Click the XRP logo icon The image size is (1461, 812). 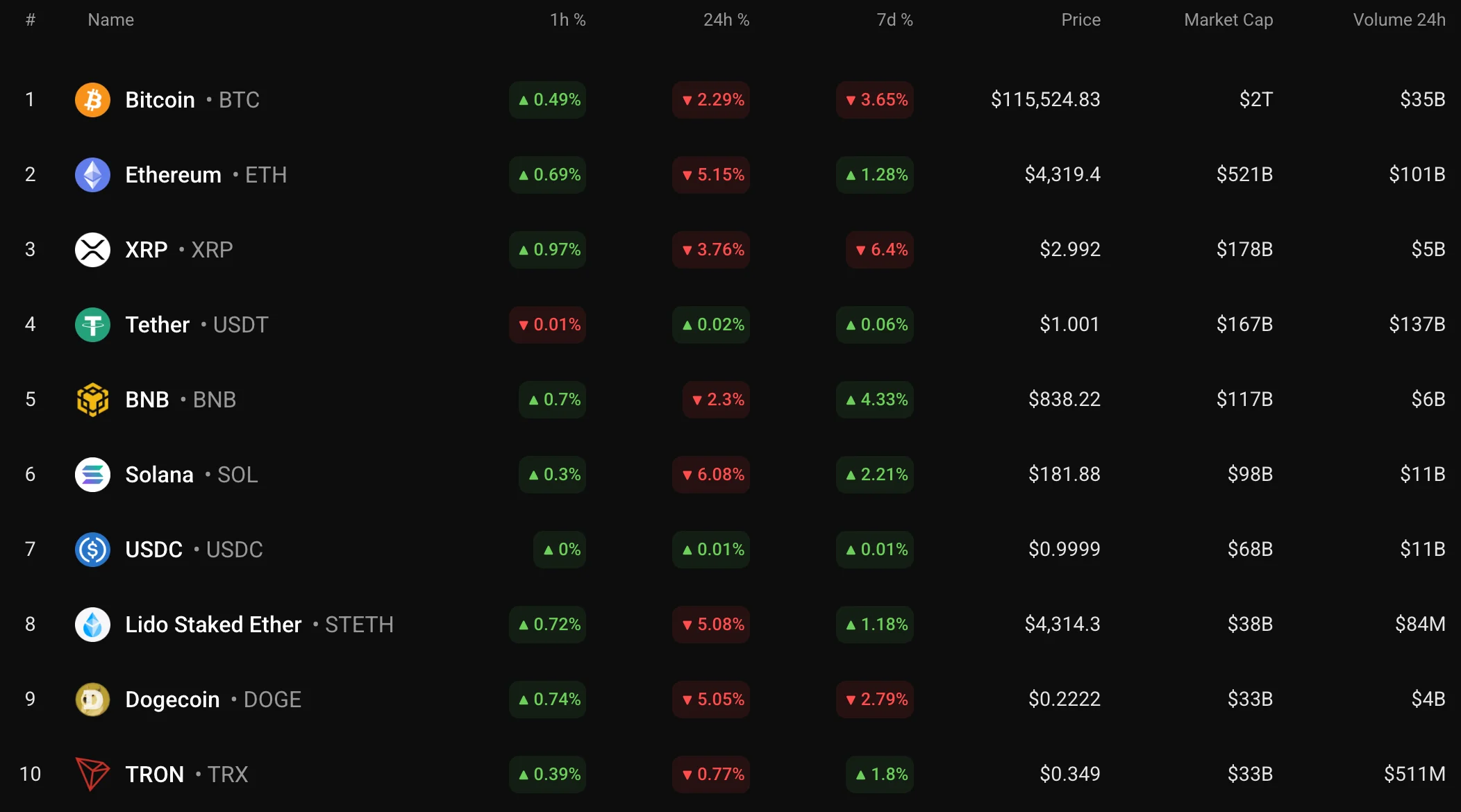tap(92, 250)
